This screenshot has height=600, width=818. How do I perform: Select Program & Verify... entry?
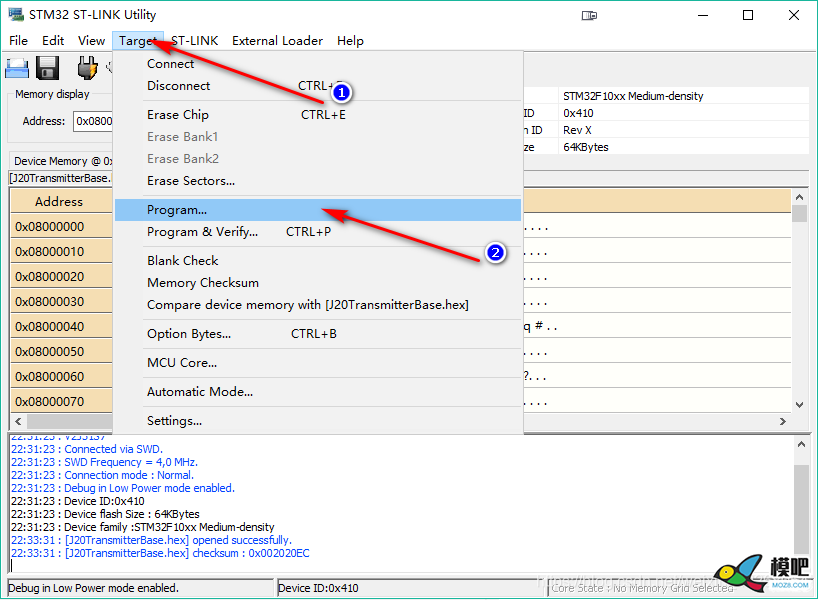tap(318, 232)
